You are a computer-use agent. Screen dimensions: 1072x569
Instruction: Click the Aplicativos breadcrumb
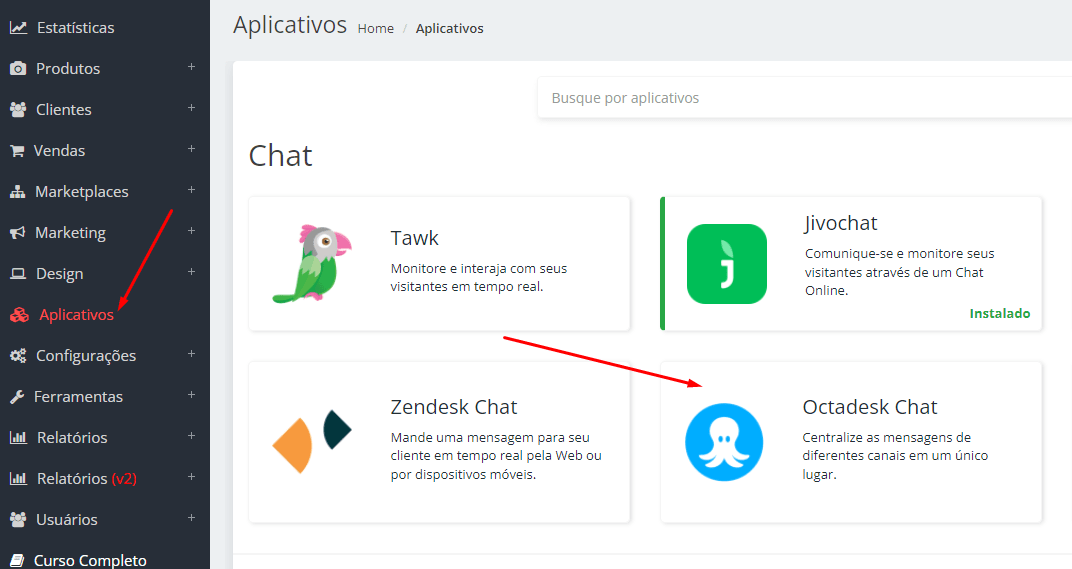pos(449,29)
